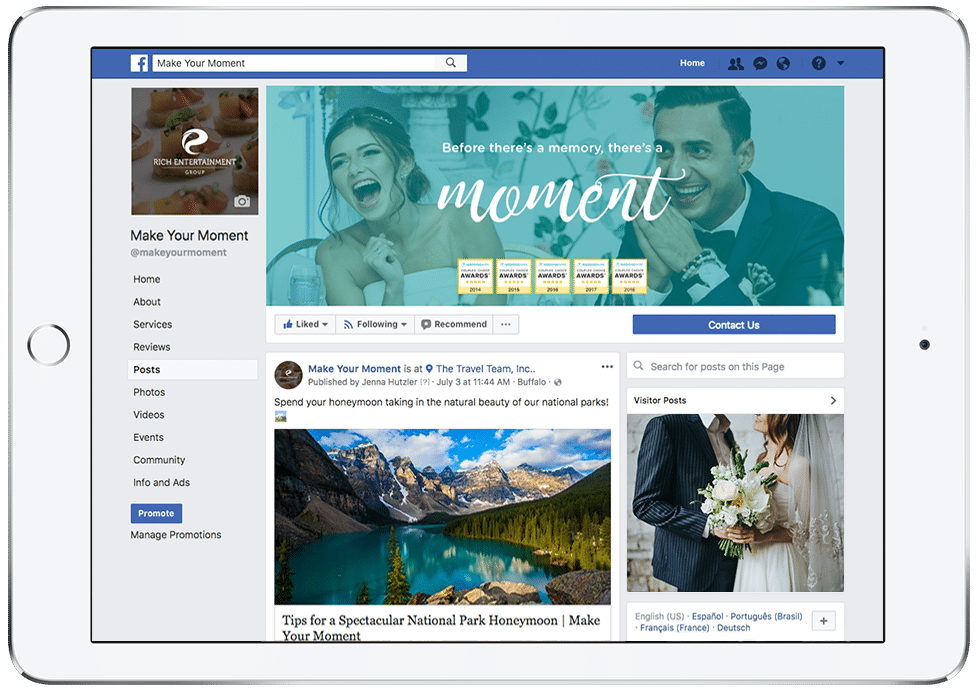Image resolution: width=977 pixels, height=692 pixels.
Task: Click the @makeyourmoment username
Action: [x=178, y=252]
